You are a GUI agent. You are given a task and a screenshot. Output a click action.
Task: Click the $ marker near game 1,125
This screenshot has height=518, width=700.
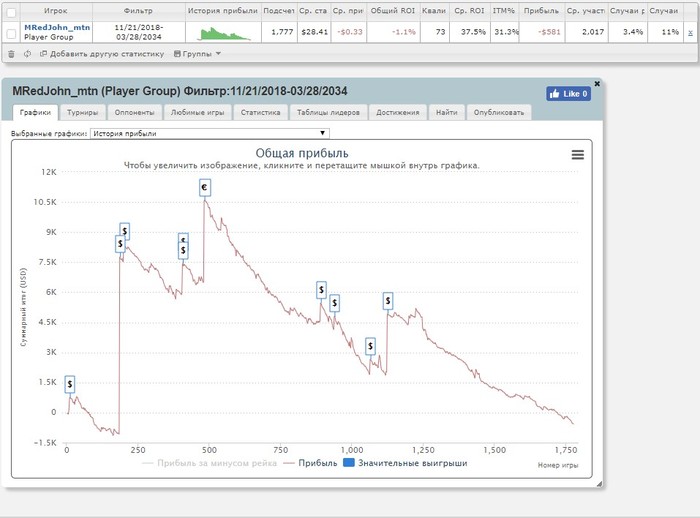click(388, 301)
